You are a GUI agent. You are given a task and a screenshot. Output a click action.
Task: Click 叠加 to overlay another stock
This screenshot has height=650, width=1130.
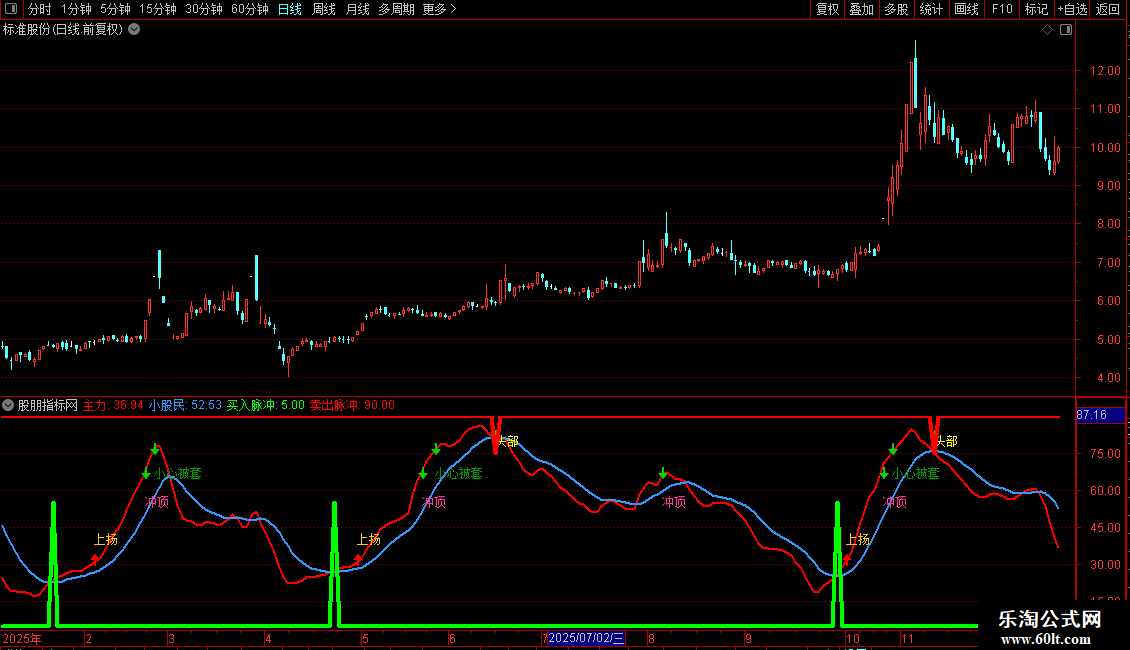click(862, 9)
